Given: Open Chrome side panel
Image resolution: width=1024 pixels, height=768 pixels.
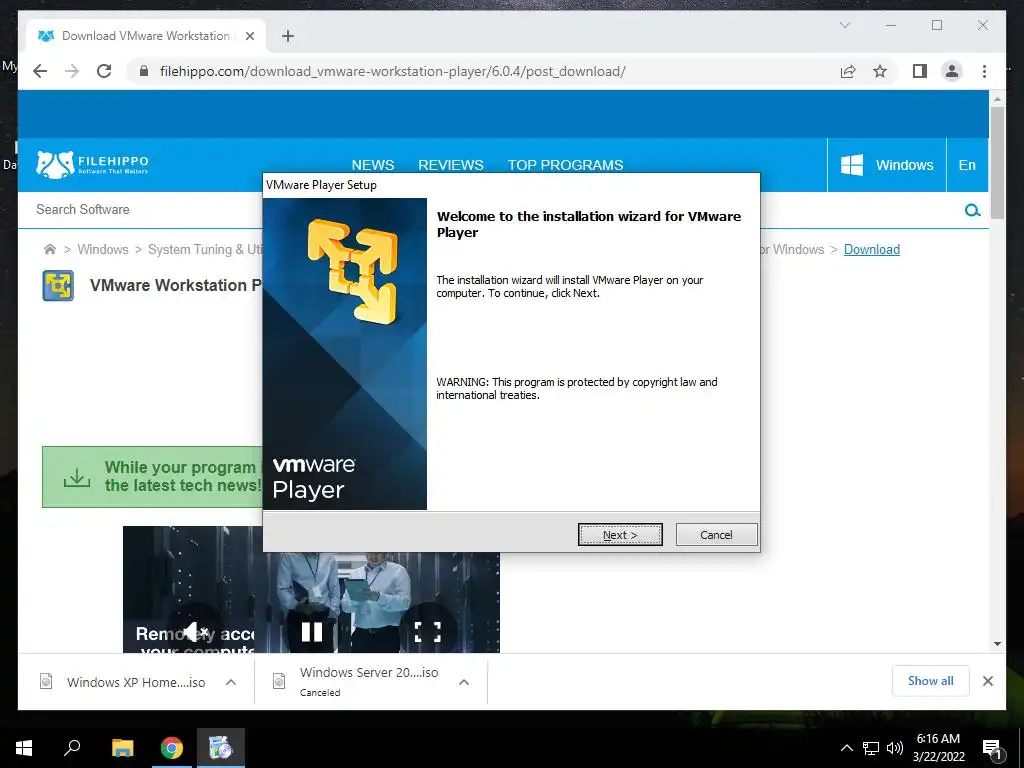Looking at the screenshot, I should [x=920, y=71].
